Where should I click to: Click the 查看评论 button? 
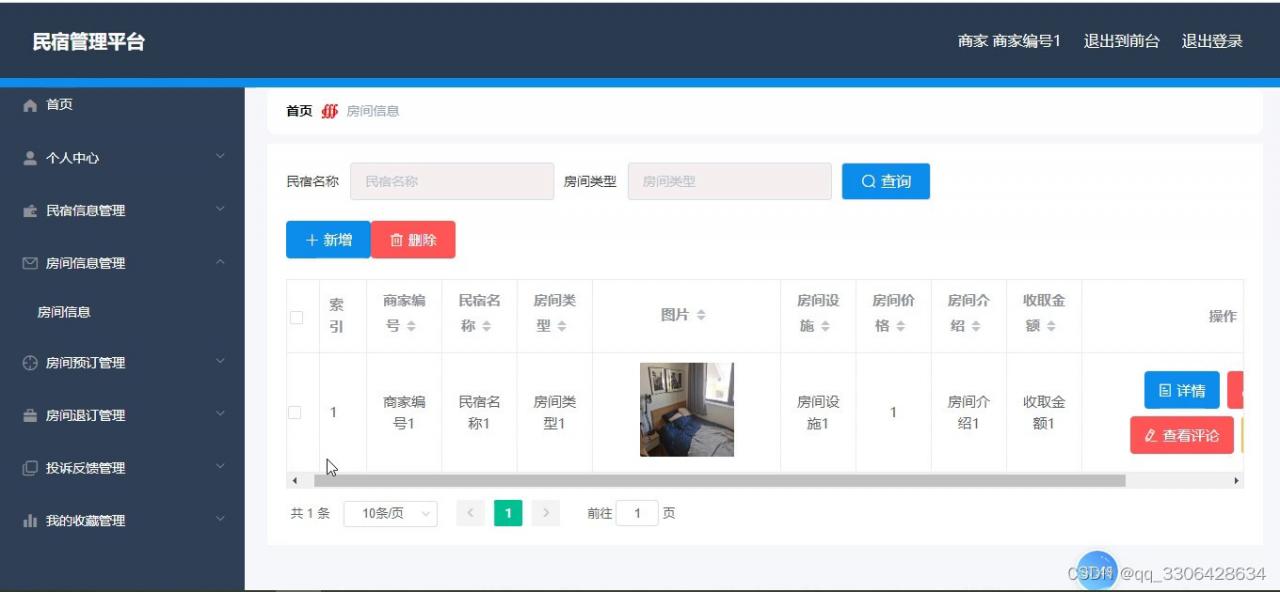tap(1182, 436)
